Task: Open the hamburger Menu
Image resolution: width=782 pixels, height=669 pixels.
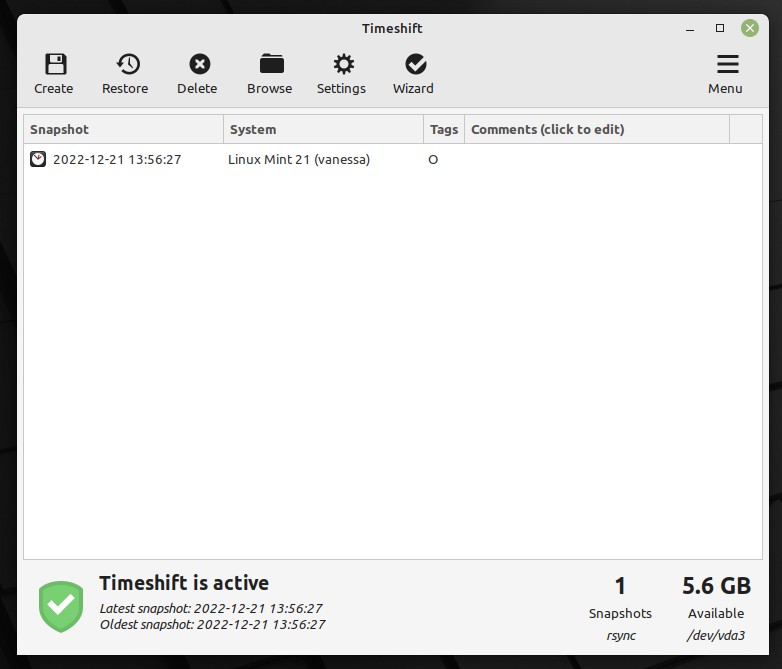Action: 726,74
